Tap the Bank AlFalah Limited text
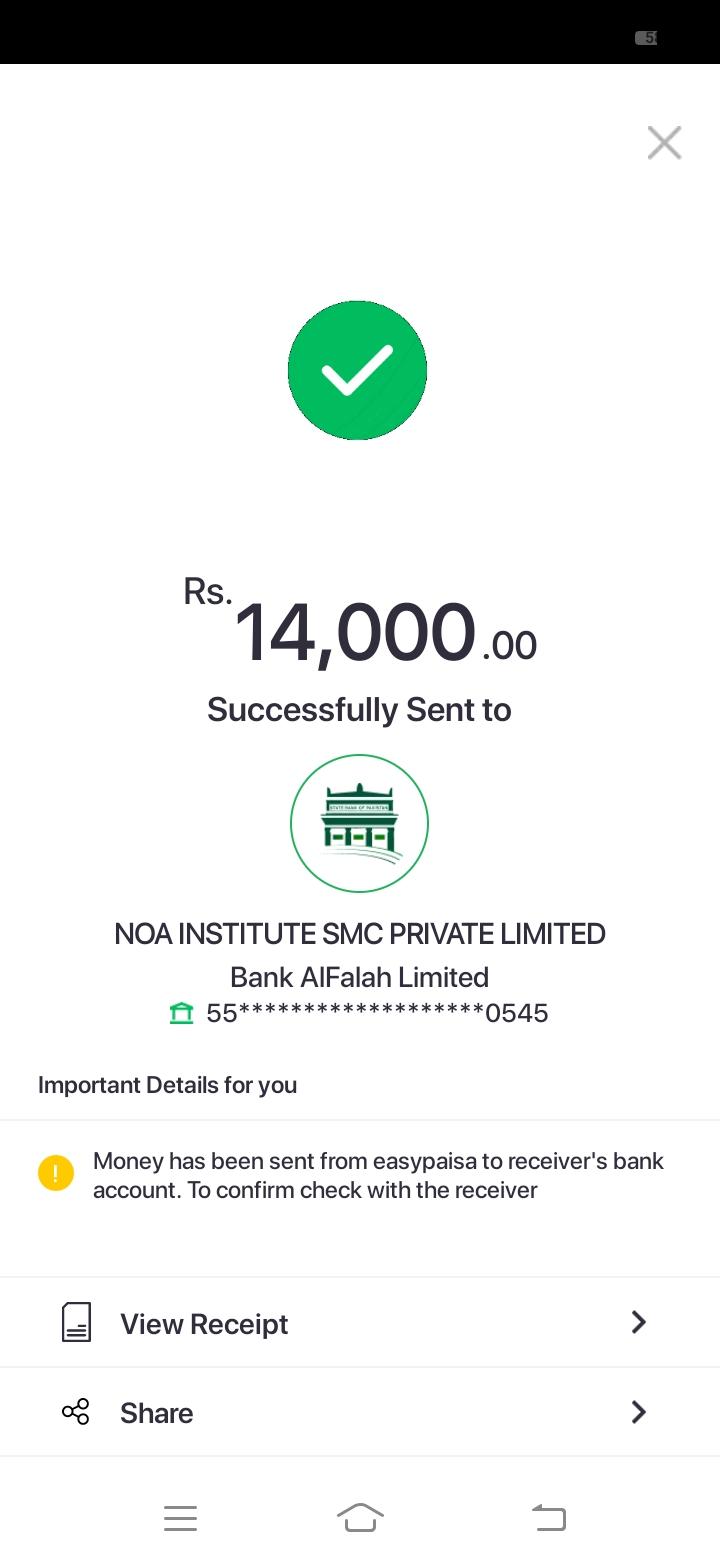 360,977
